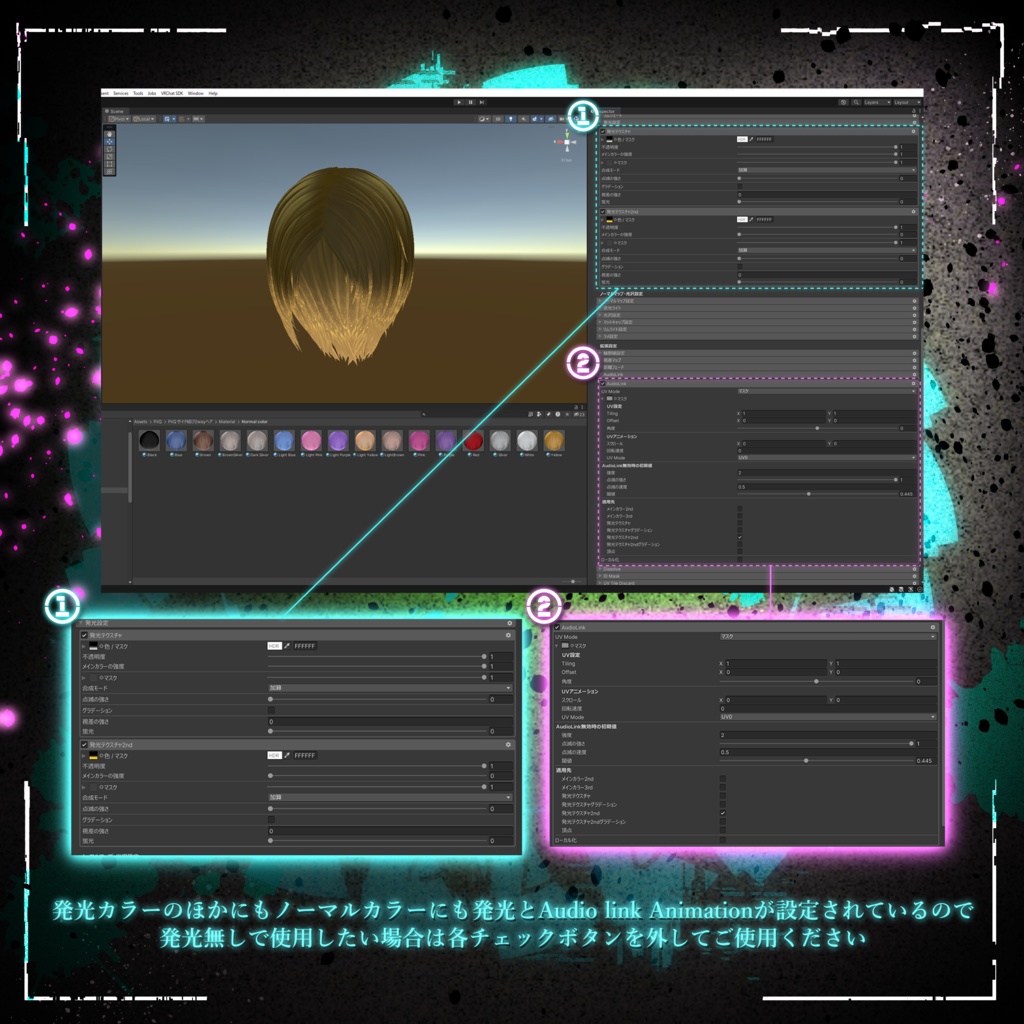This screenshot has height=1024, width=1024.
Task: Toggle 2D mode in the Scene toolbar
Action: (498, 119)
